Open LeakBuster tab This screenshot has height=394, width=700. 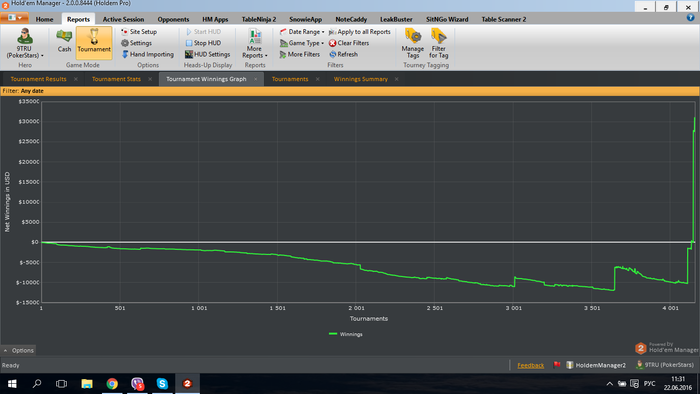396,19
